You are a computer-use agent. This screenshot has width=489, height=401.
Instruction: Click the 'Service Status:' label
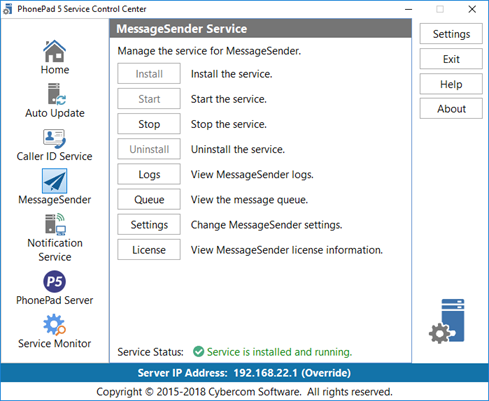pos(150,352)
